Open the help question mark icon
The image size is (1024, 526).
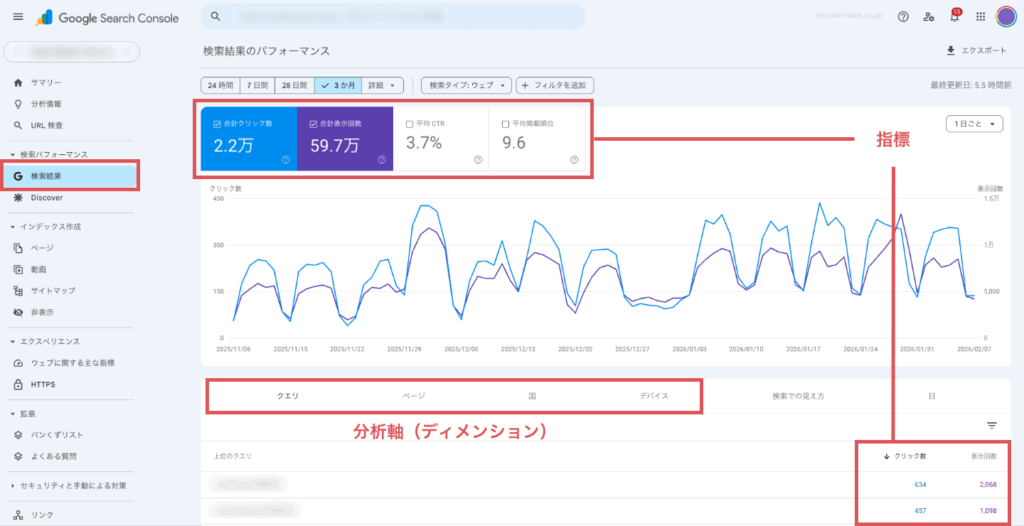tap(903, 17)
